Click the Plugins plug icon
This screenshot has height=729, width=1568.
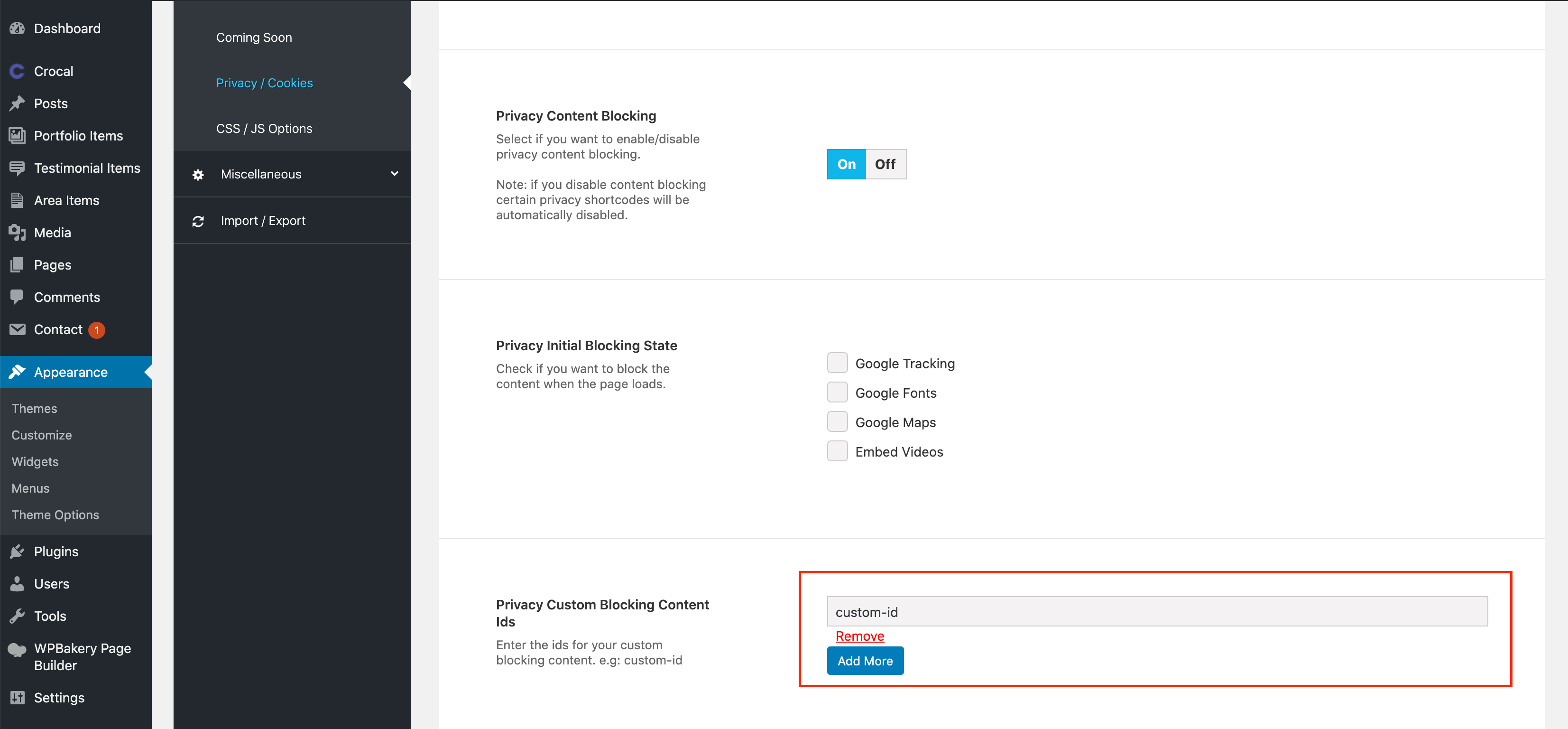coord(17,552)
